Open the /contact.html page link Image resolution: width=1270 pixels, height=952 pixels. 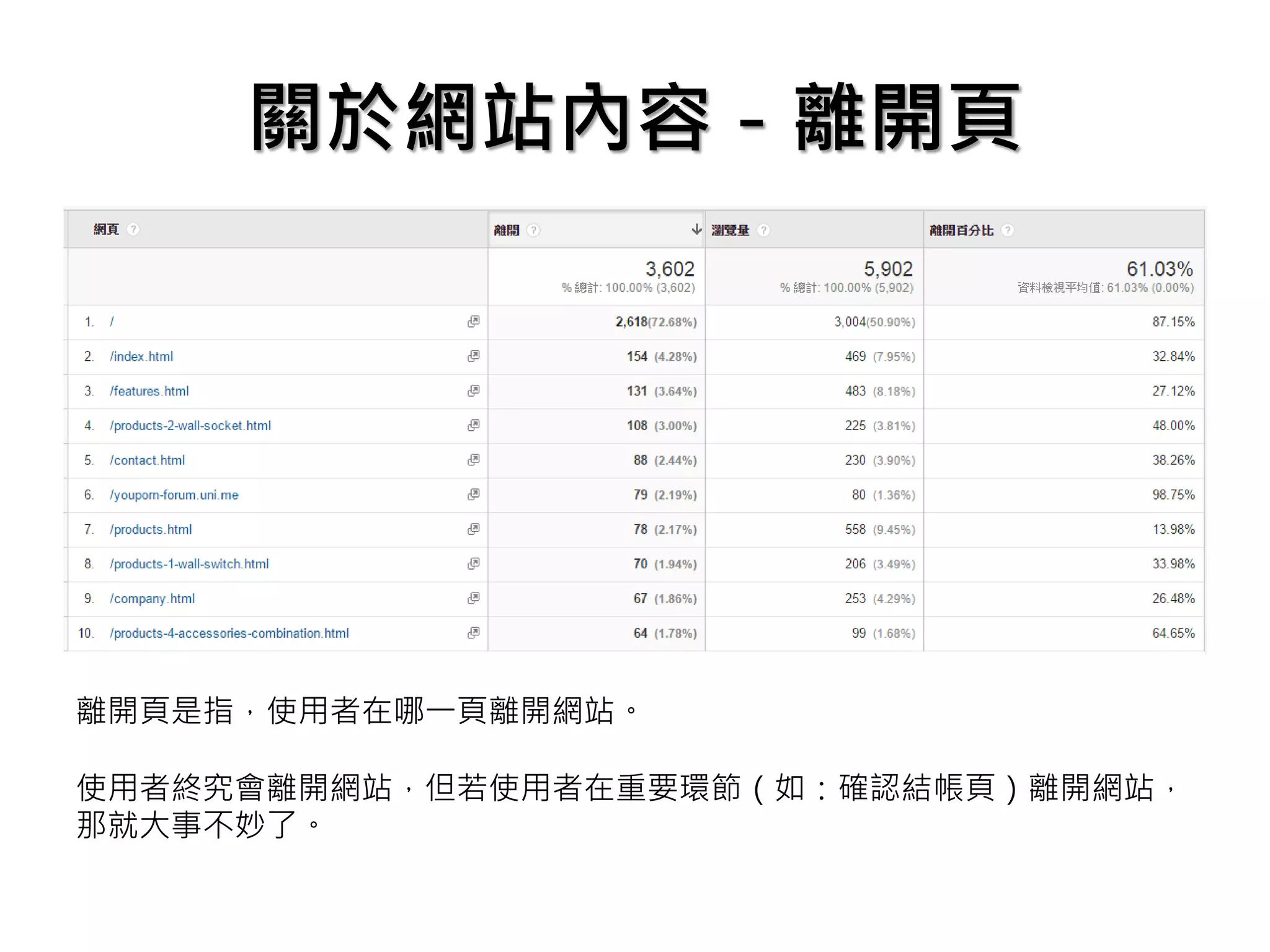point(147,460)
